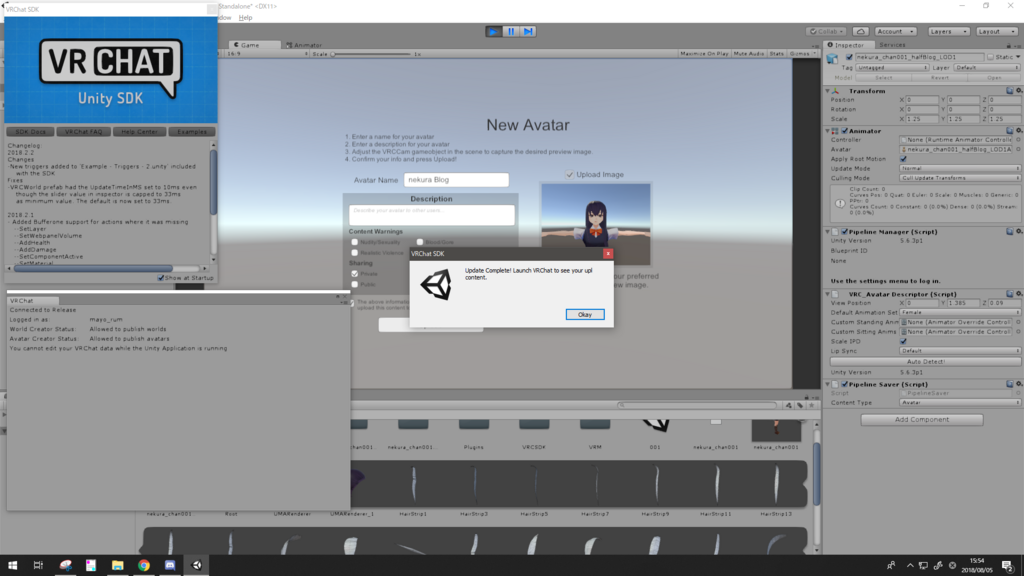Toggle Scale IPD checkbox

coord(903,341)
